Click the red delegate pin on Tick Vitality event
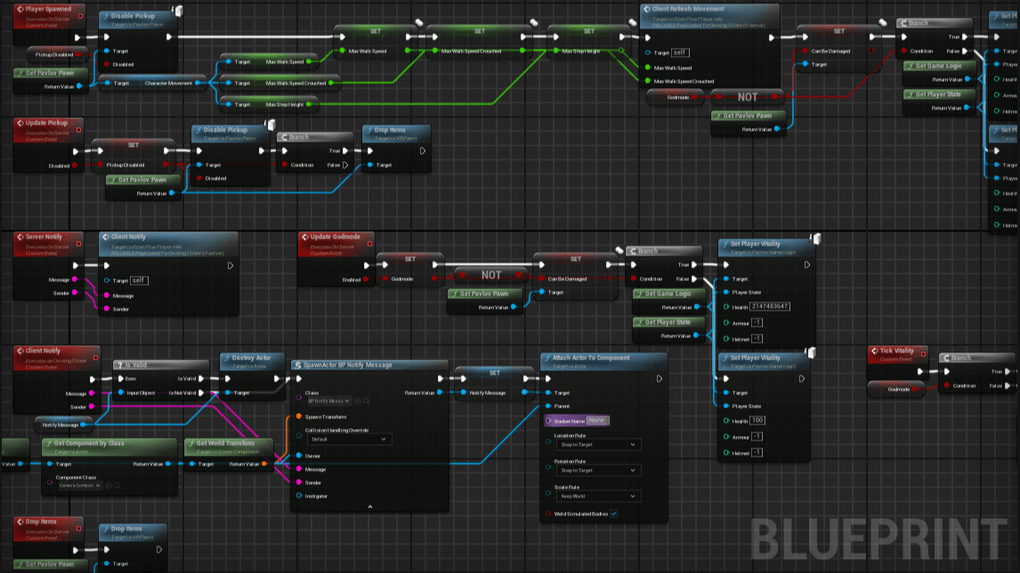 pyautogui.click(x=923, y=354)
